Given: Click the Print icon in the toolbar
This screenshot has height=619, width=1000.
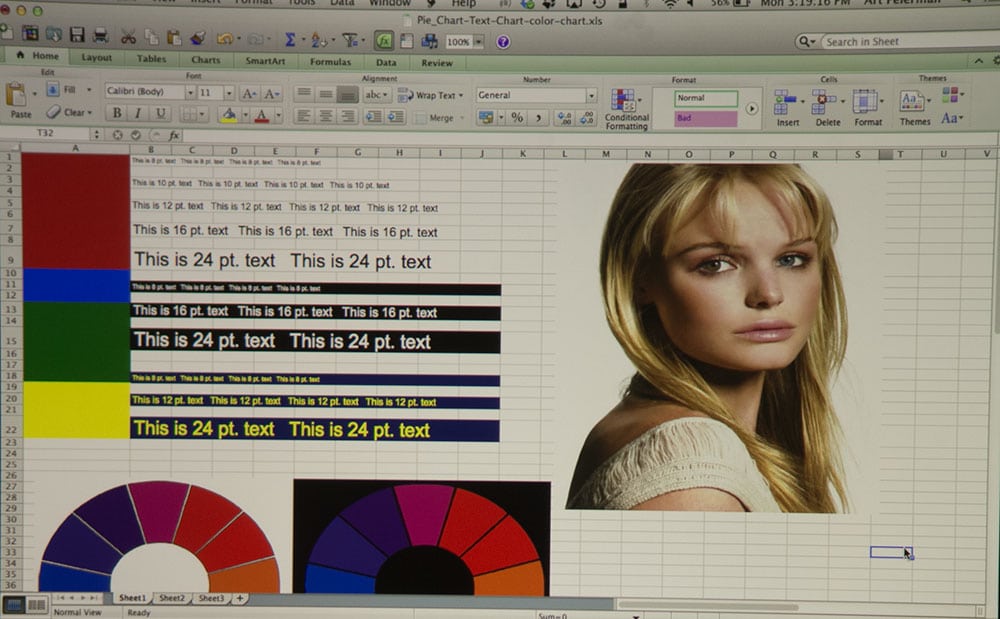Looking at the screenshot, I should (100, 35).
